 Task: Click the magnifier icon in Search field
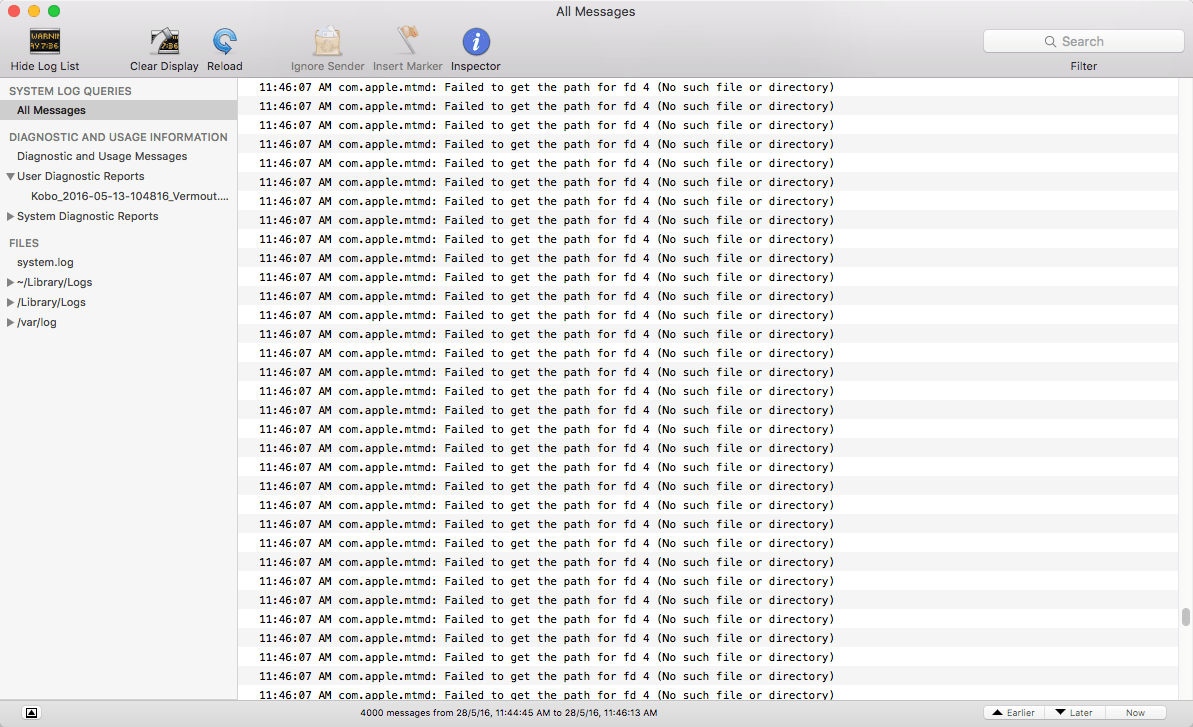coord(1050,41)
